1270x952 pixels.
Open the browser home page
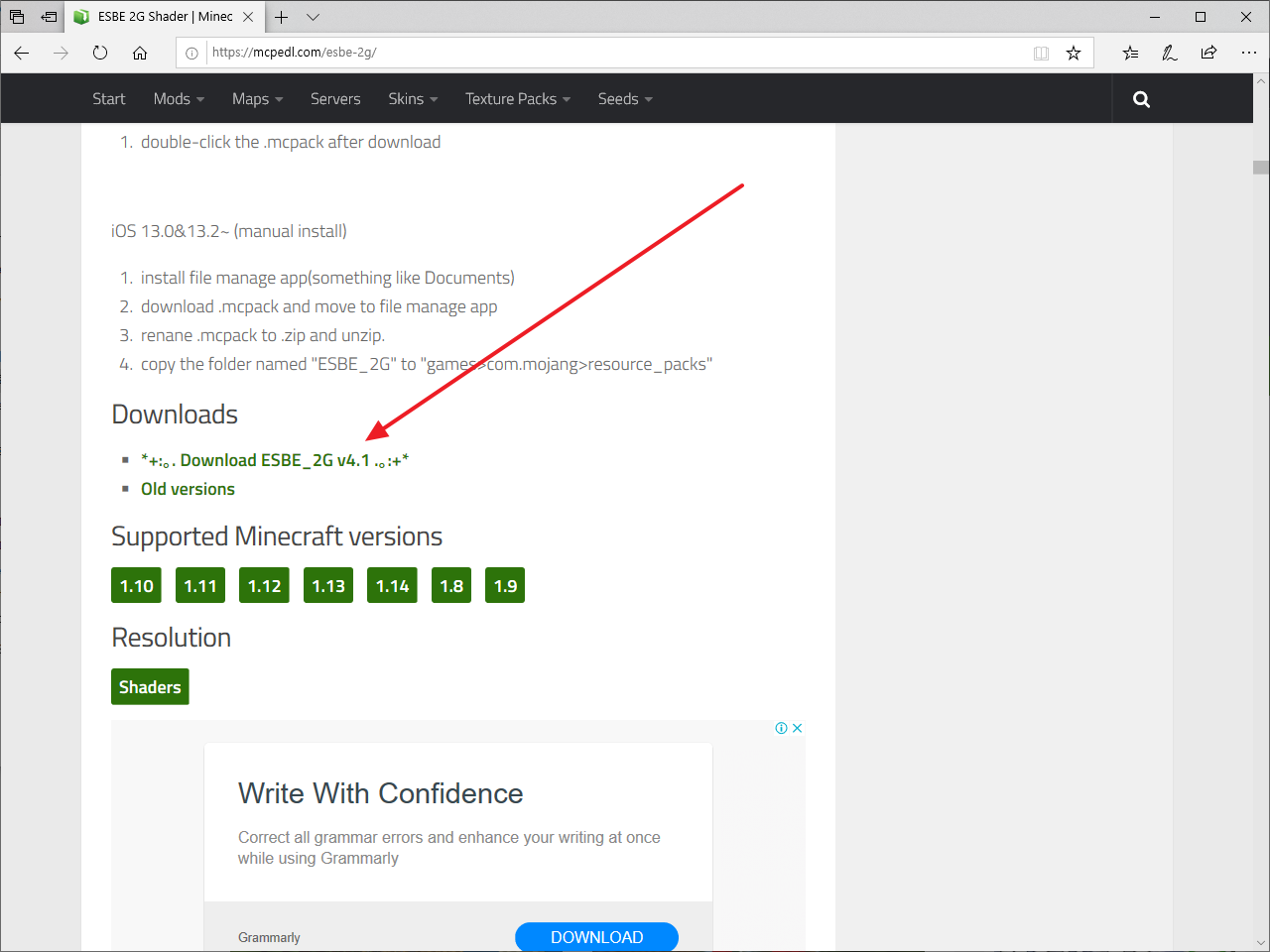140,54
